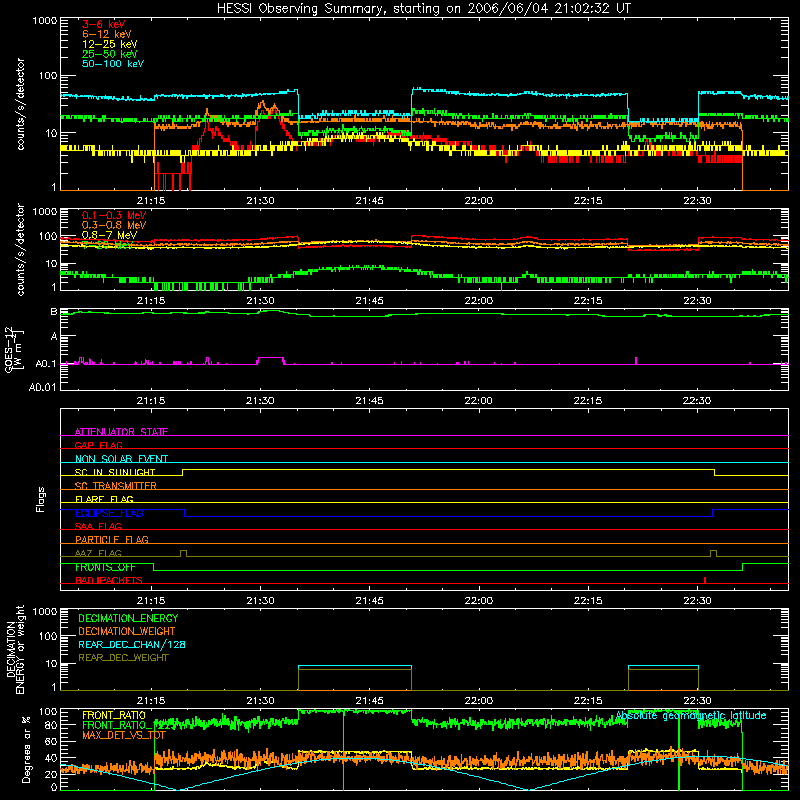Click 22:00 tick under the keV counts panel
The height and width of the screenshot is (800, 800).
point(479,200)
